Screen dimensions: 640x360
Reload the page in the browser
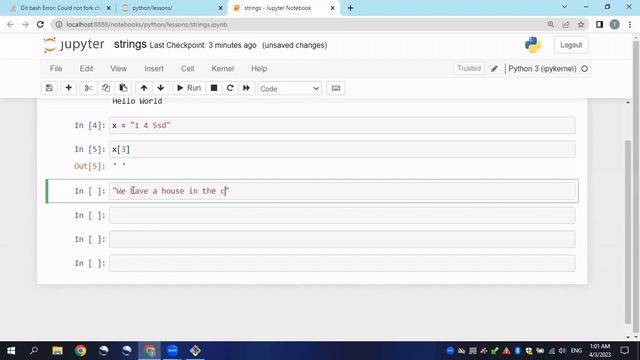[x=40, y=24]
